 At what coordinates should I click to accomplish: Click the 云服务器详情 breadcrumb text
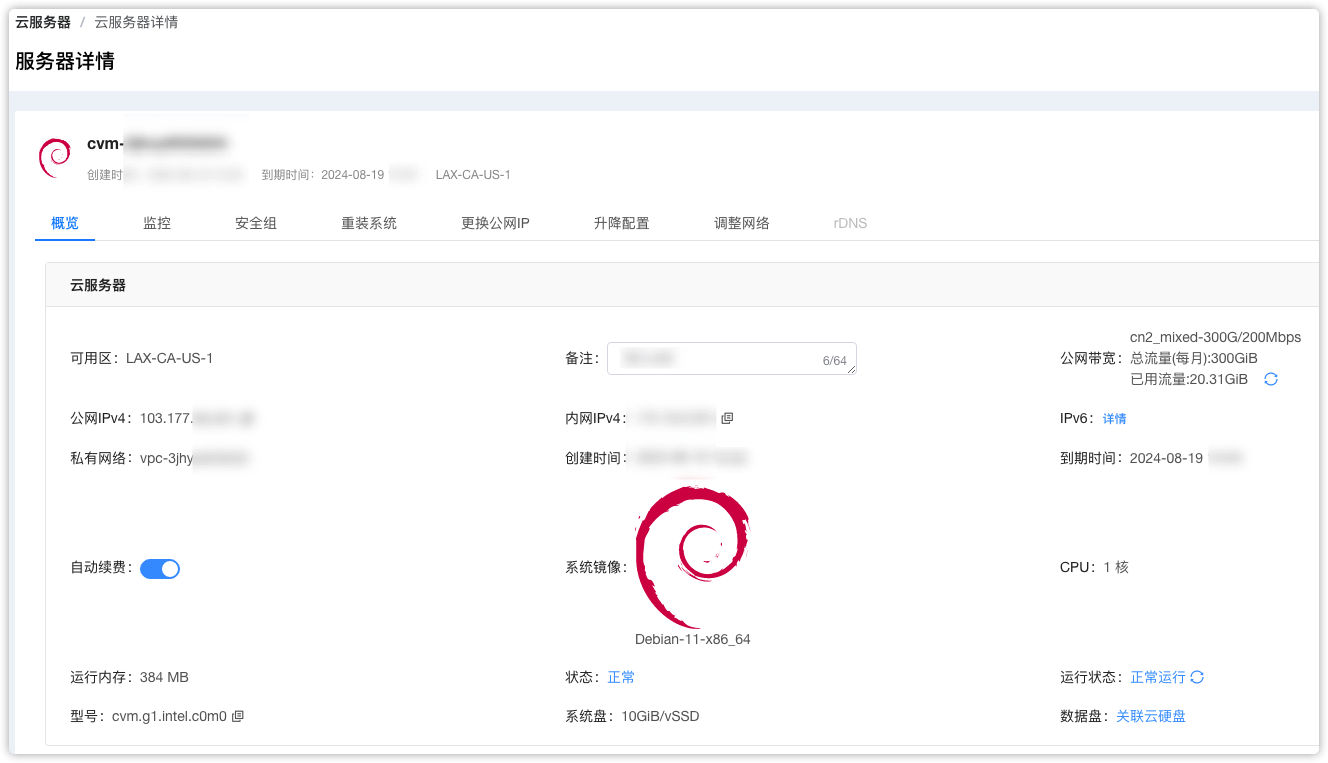(136, 22)
